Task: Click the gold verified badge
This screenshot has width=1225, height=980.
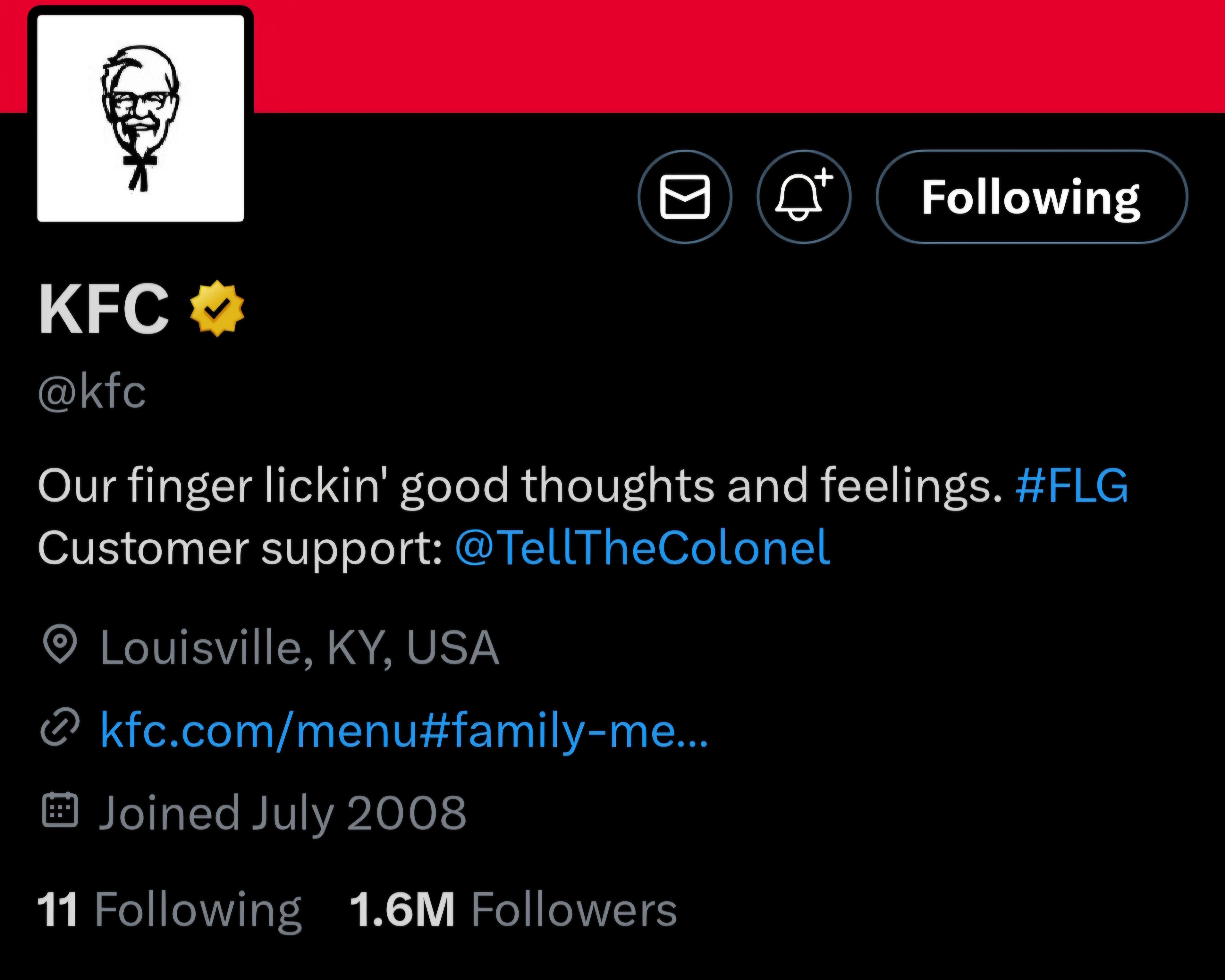Action: 217,309
